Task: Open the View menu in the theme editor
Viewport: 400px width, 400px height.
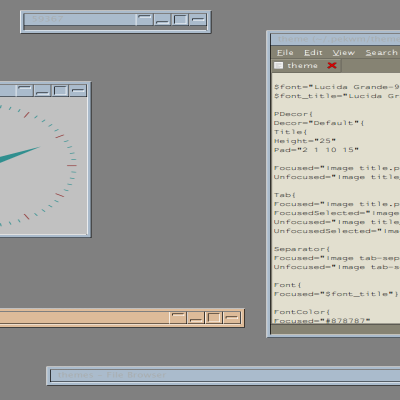Action: coord(344,53)
